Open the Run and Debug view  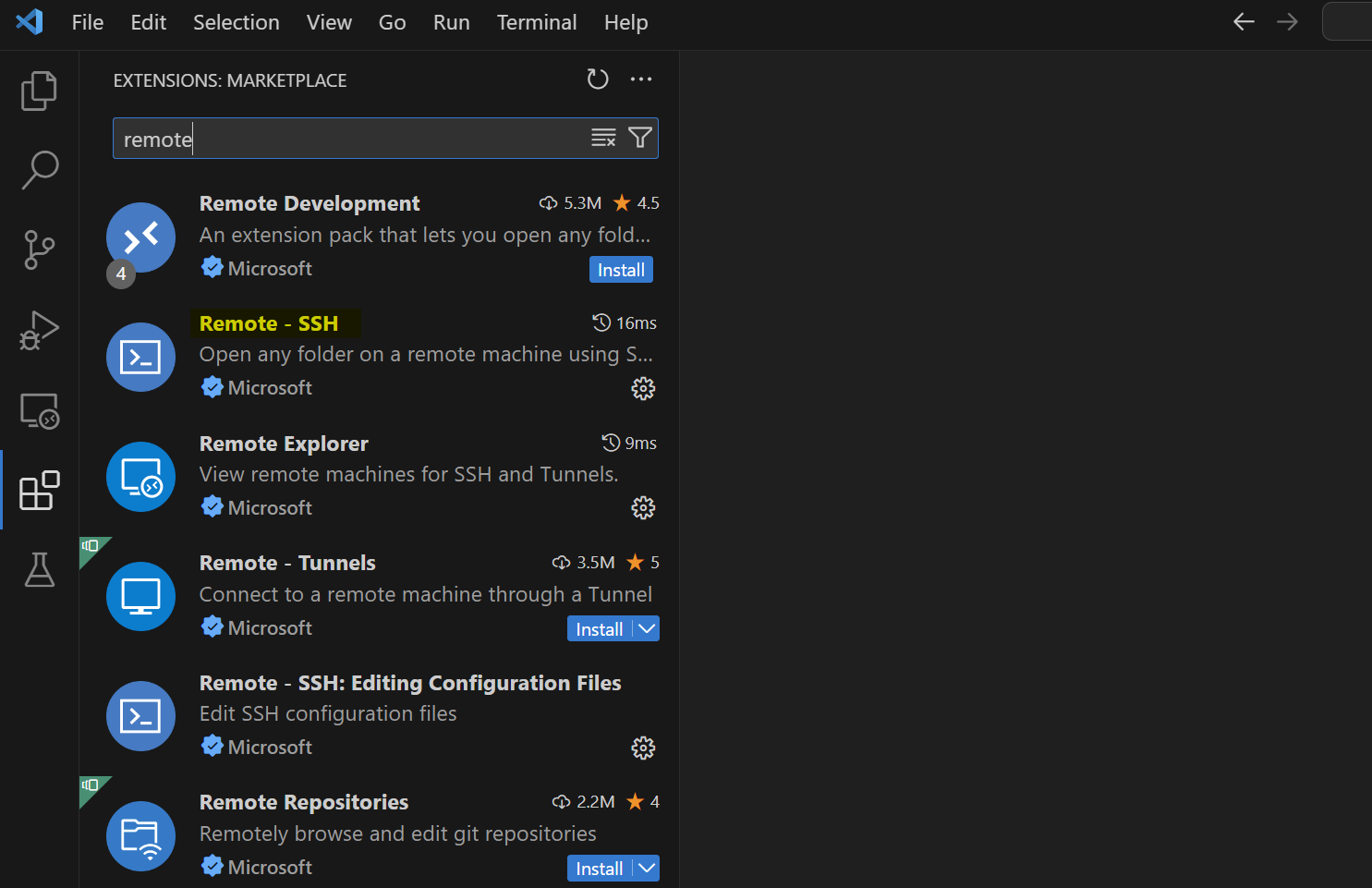coord(39,330)
